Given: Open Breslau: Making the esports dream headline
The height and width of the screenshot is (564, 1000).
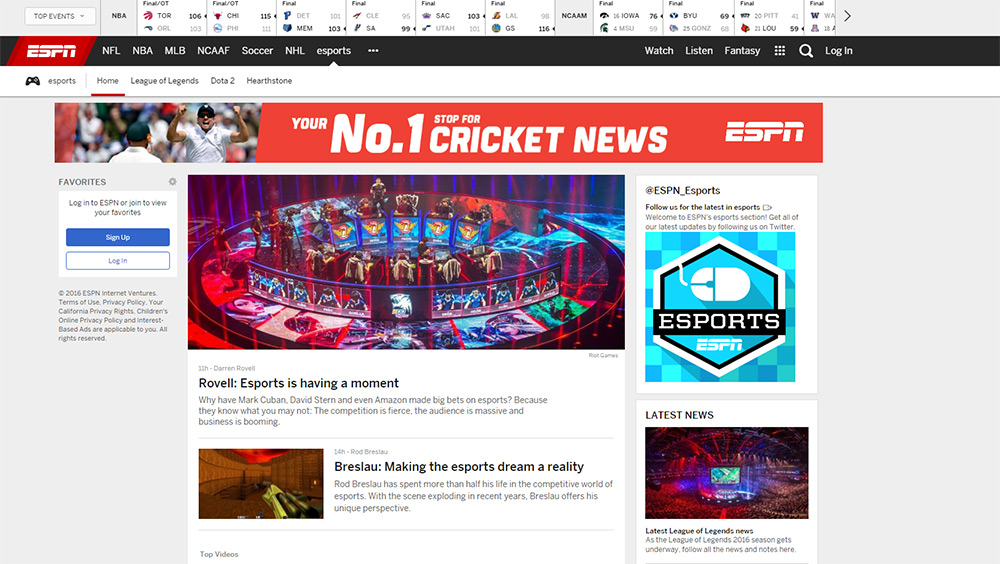Looking at the screenshot, I should [x=459, y=467].
